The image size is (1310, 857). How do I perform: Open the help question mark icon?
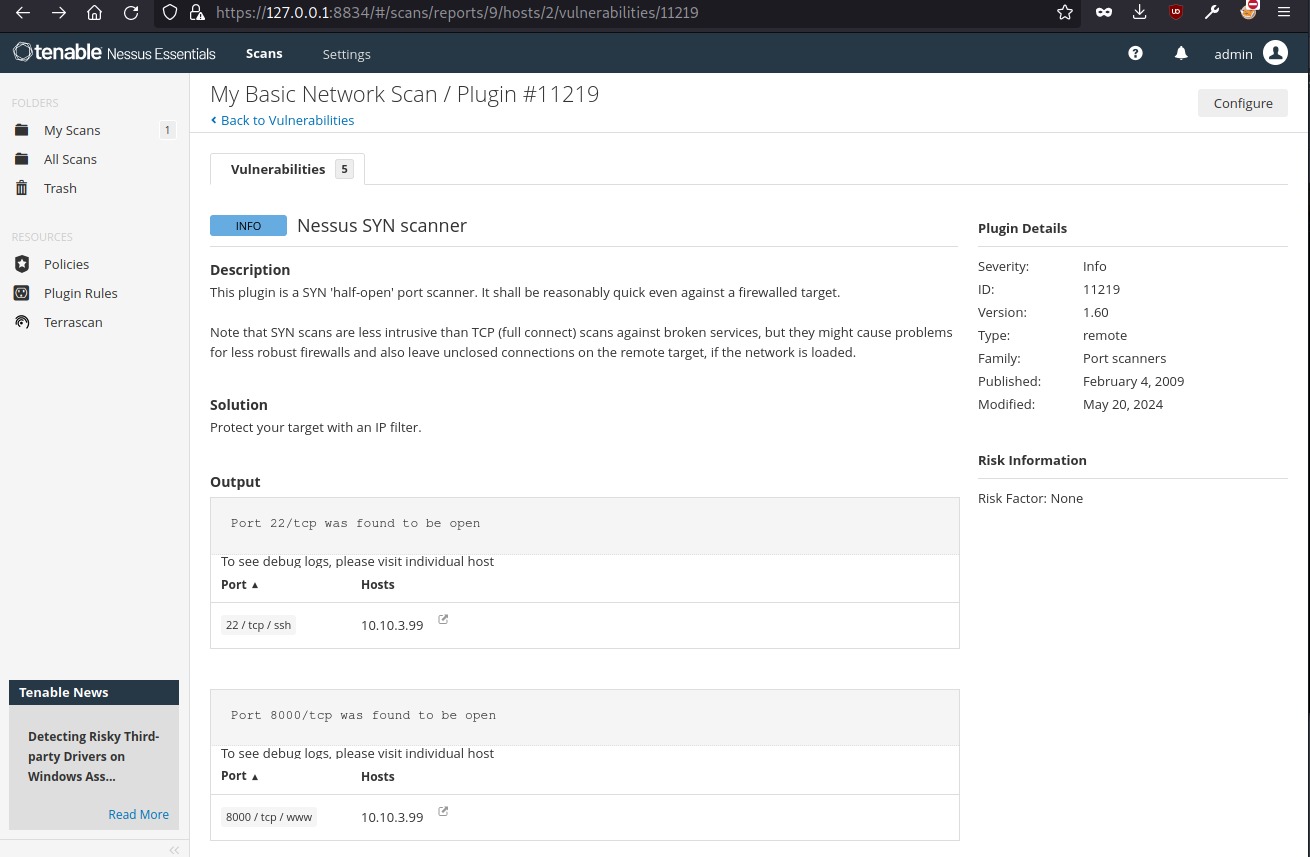1135,54
